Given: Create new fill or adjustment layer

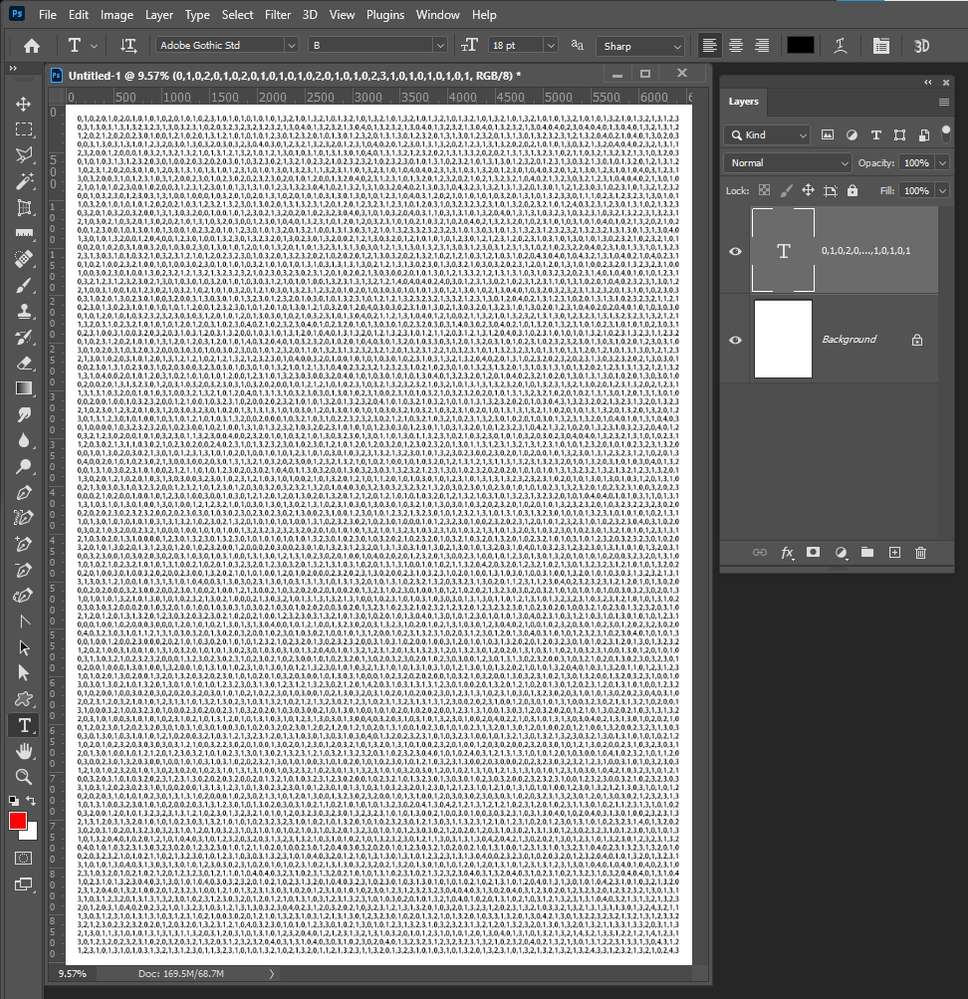Looking at the screenshot, I should click(x=841, y=552).
